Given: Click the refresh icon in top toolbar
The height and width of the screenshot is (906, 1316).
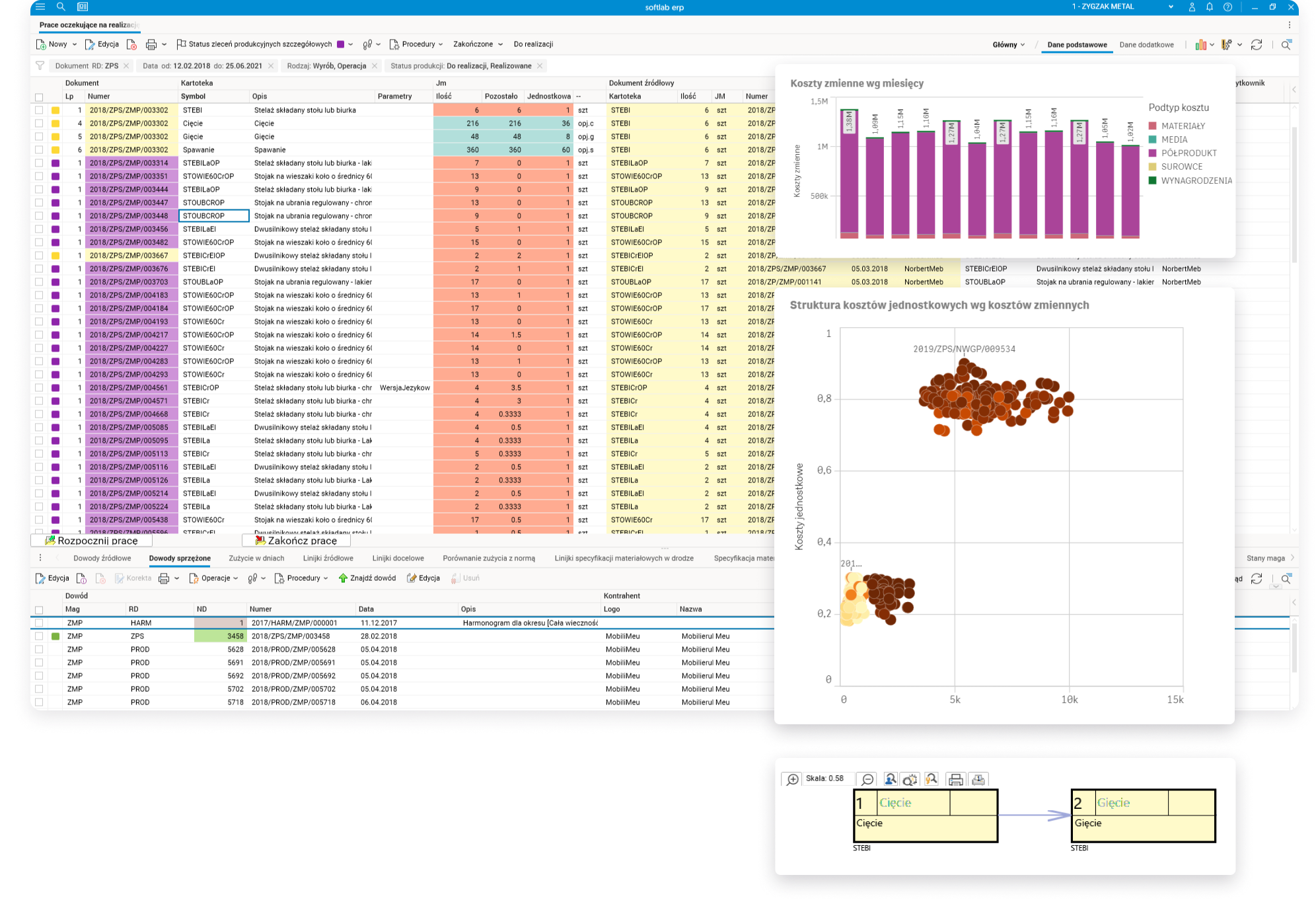Looking at the screenshot, I should (1257, 45).
